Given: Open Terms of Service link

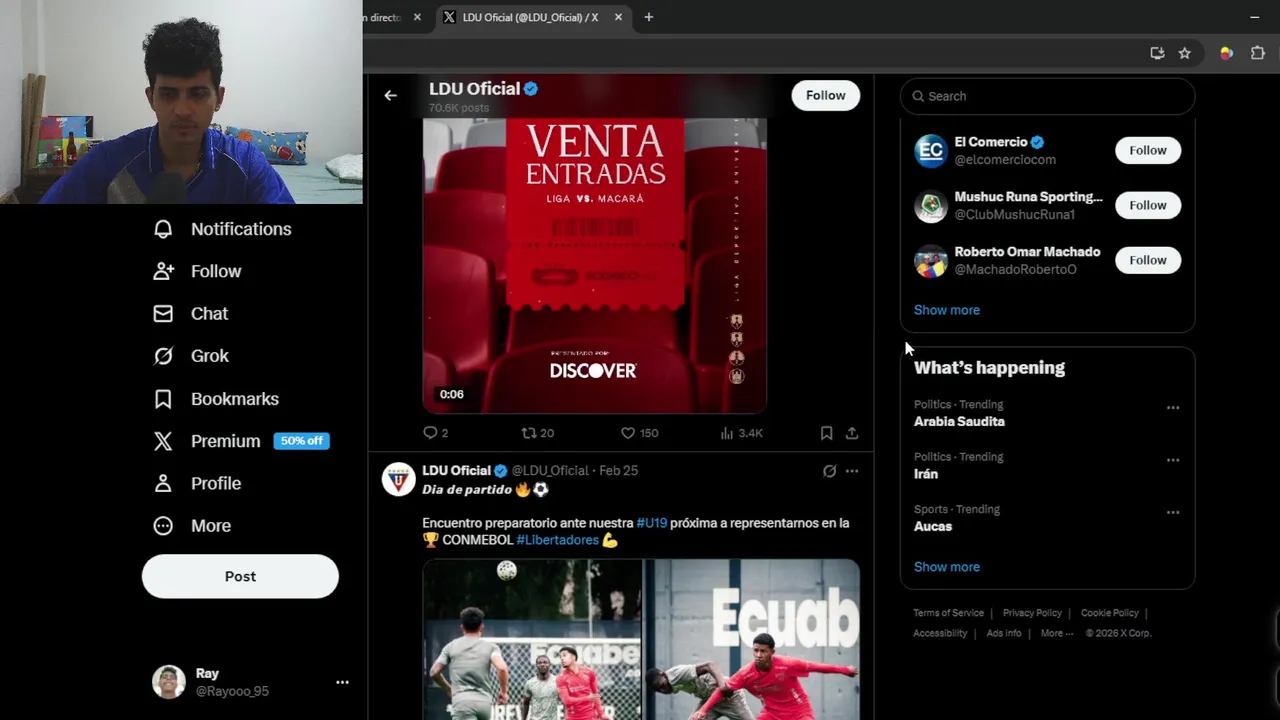Looking at the screenshot, I should pyautogui.click(x=948, y=613).
